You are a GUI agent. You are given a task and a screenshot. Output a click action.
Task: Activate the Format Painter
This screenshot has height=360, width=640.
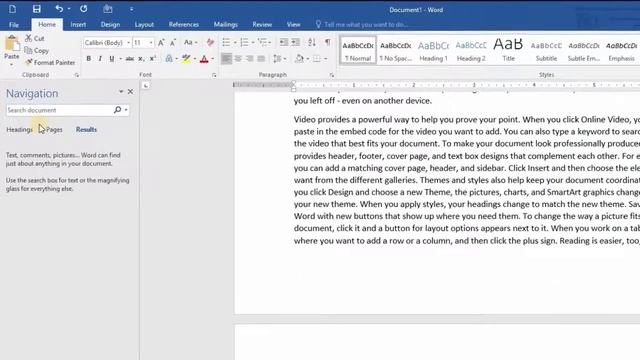(50, 62)
